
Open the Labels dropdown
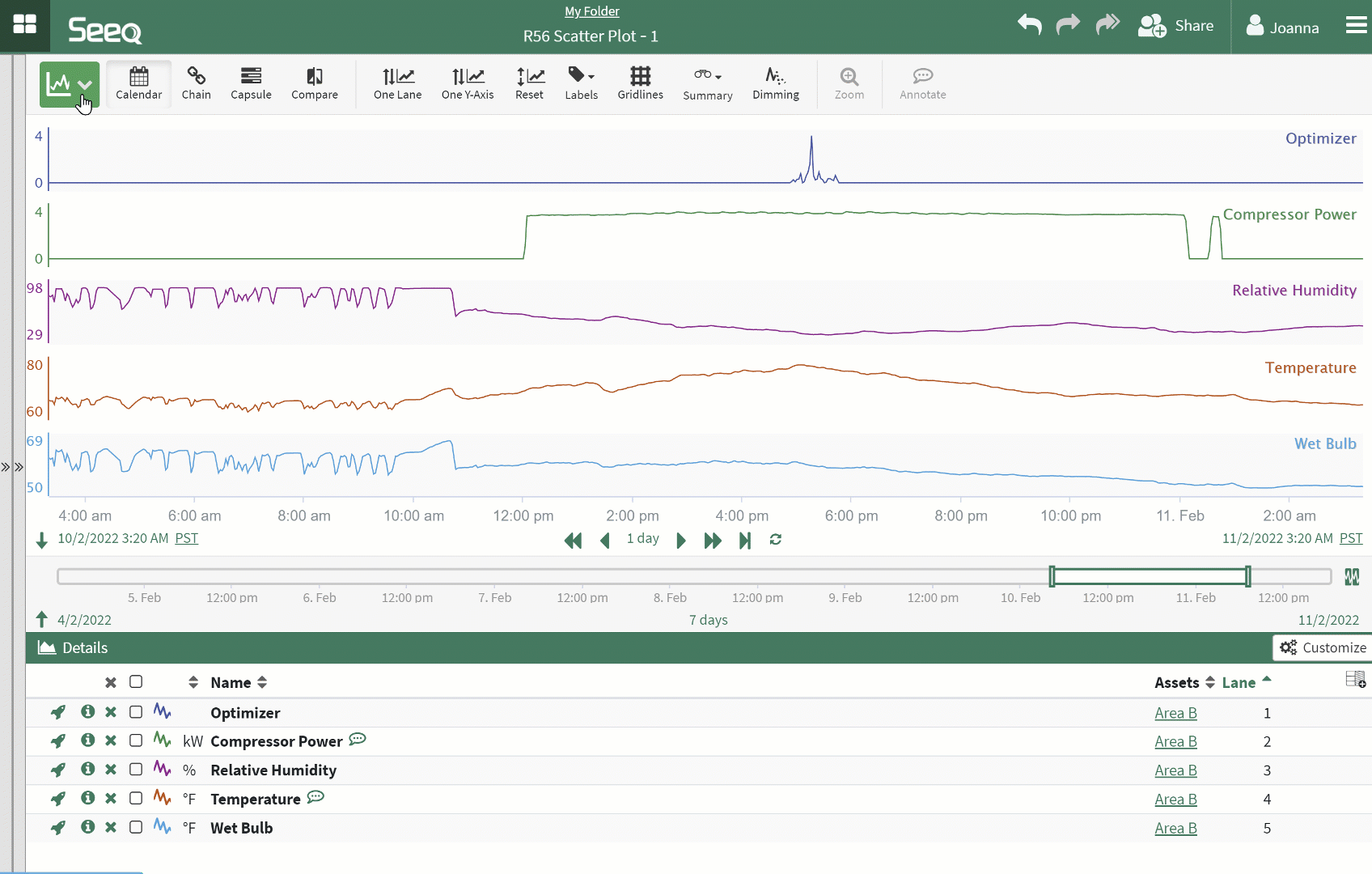(x=581, y=83)
